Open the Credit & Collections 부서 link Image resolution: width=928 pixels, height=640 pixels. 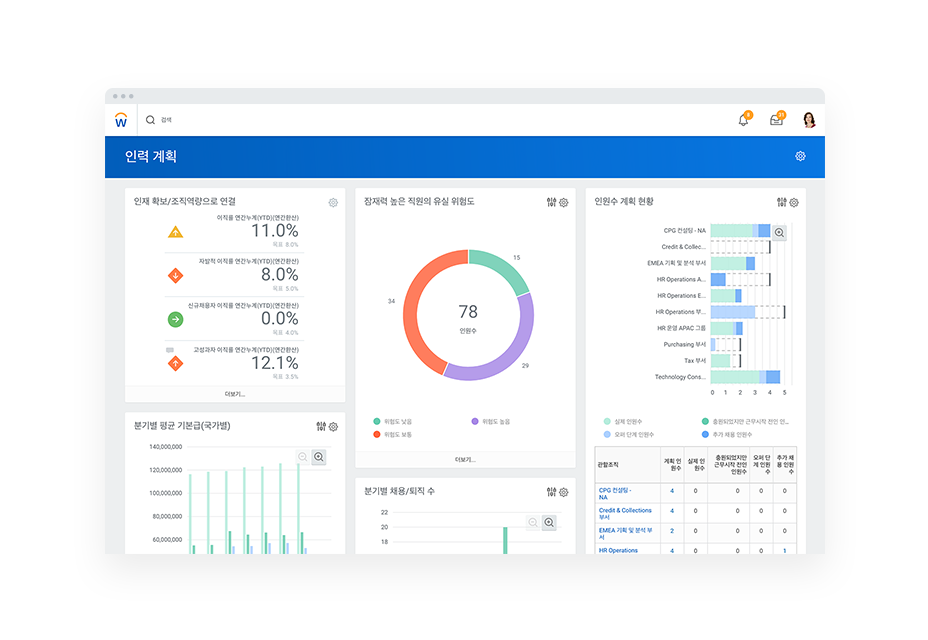[x=625, y=514]
